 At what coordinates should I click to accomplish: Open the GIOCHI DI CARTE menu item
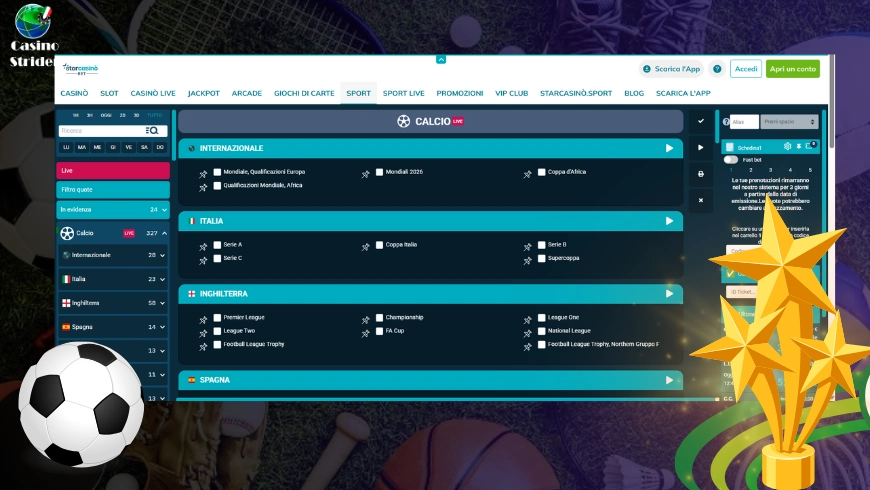point(304,93)
